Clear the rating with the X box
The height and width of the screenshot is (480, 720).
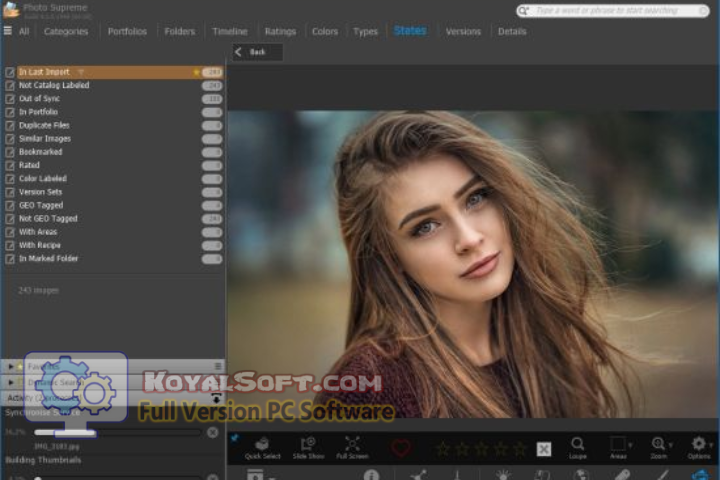(544, 449)
